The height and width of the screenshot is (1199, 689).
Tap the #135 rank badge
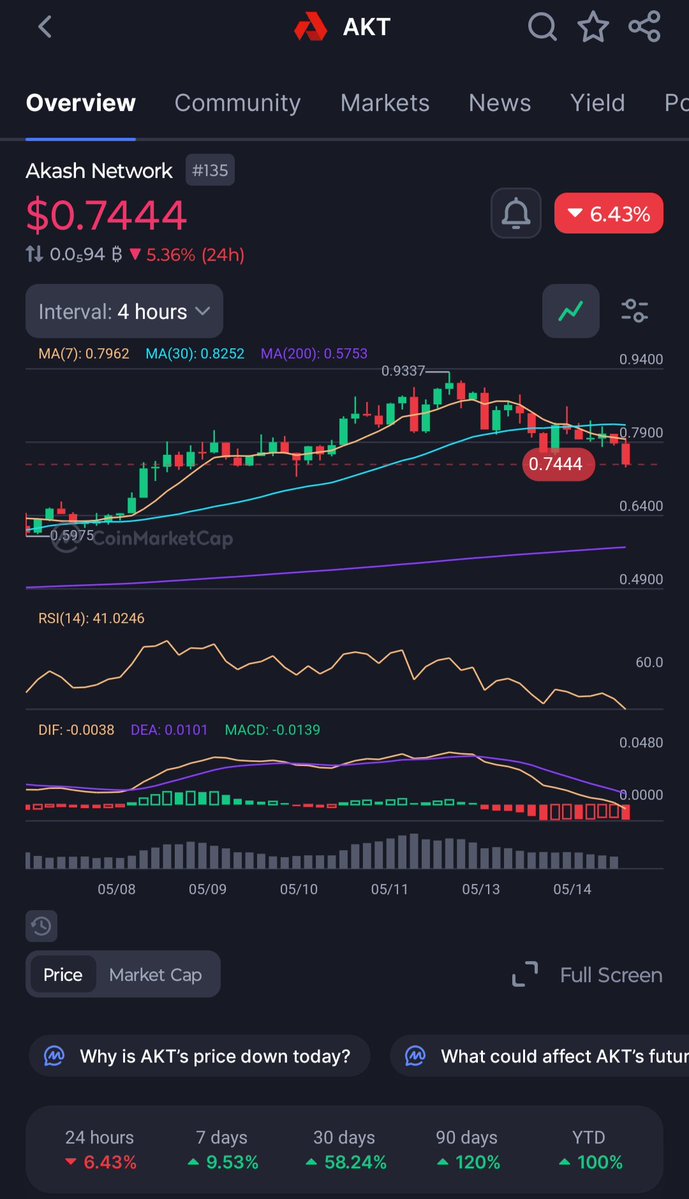pos(210,170)
